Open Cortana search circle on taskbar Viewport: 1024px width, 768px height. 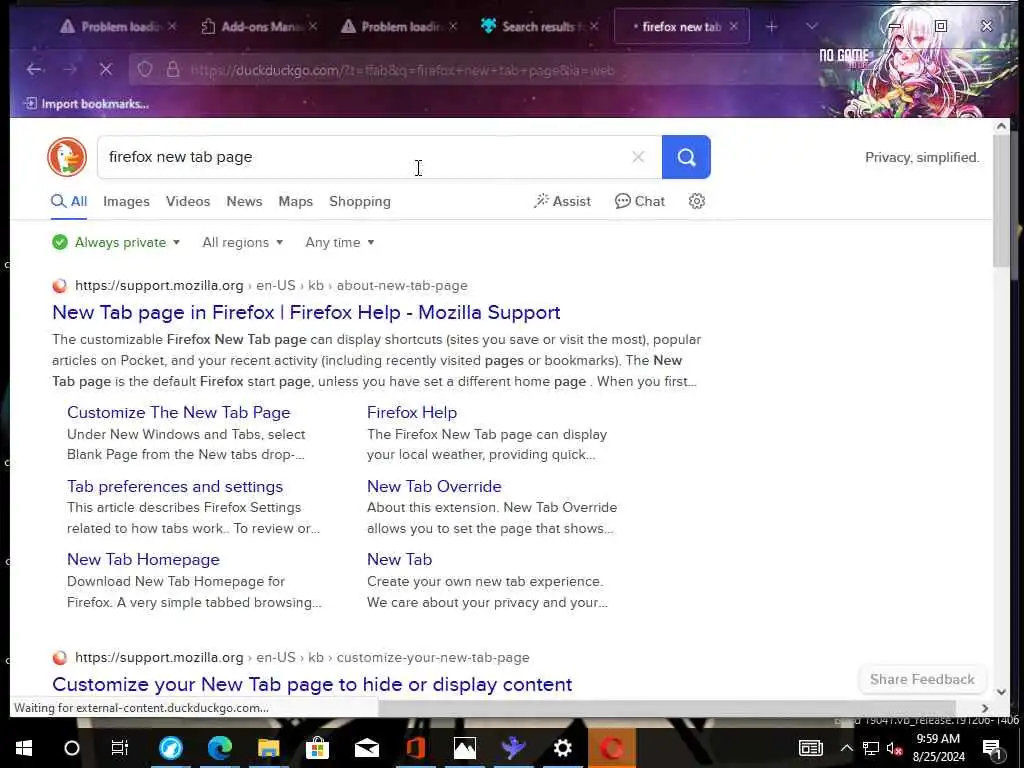pos(72,748)
